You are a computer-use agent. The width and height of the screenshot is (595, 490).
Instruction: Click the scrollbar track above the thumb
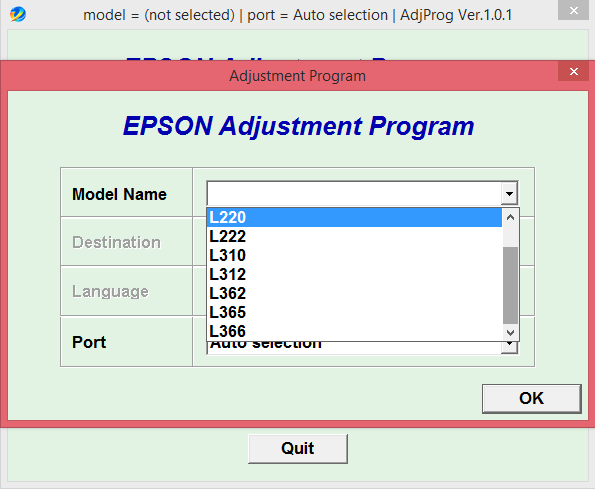click(x=510, y=236)
